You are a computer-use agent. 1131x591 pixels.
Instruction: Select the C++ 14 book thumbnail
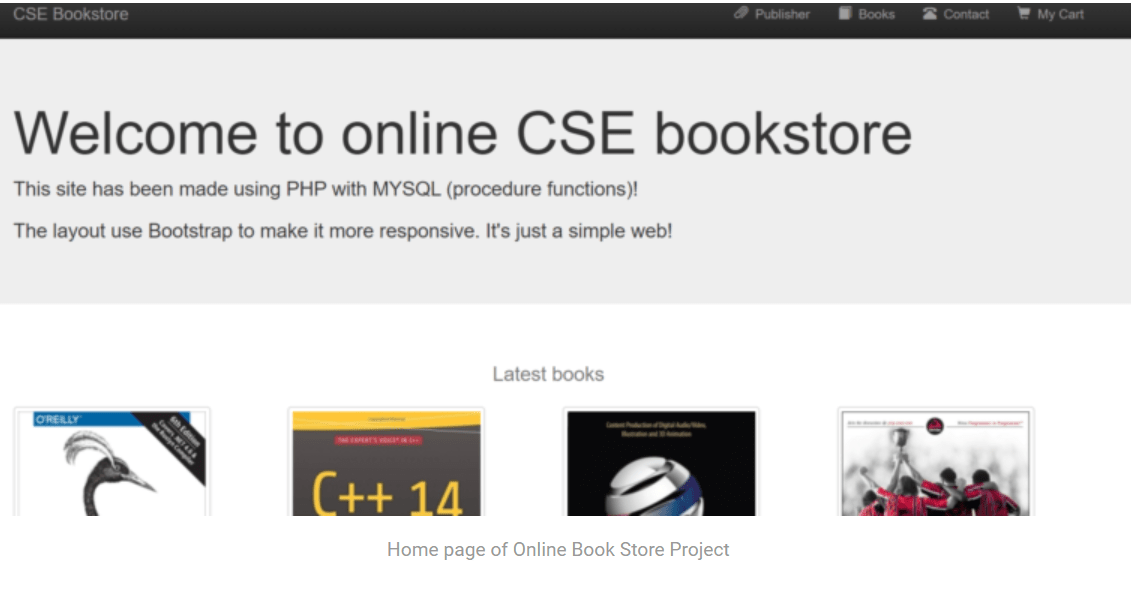(x=388, y=462)
